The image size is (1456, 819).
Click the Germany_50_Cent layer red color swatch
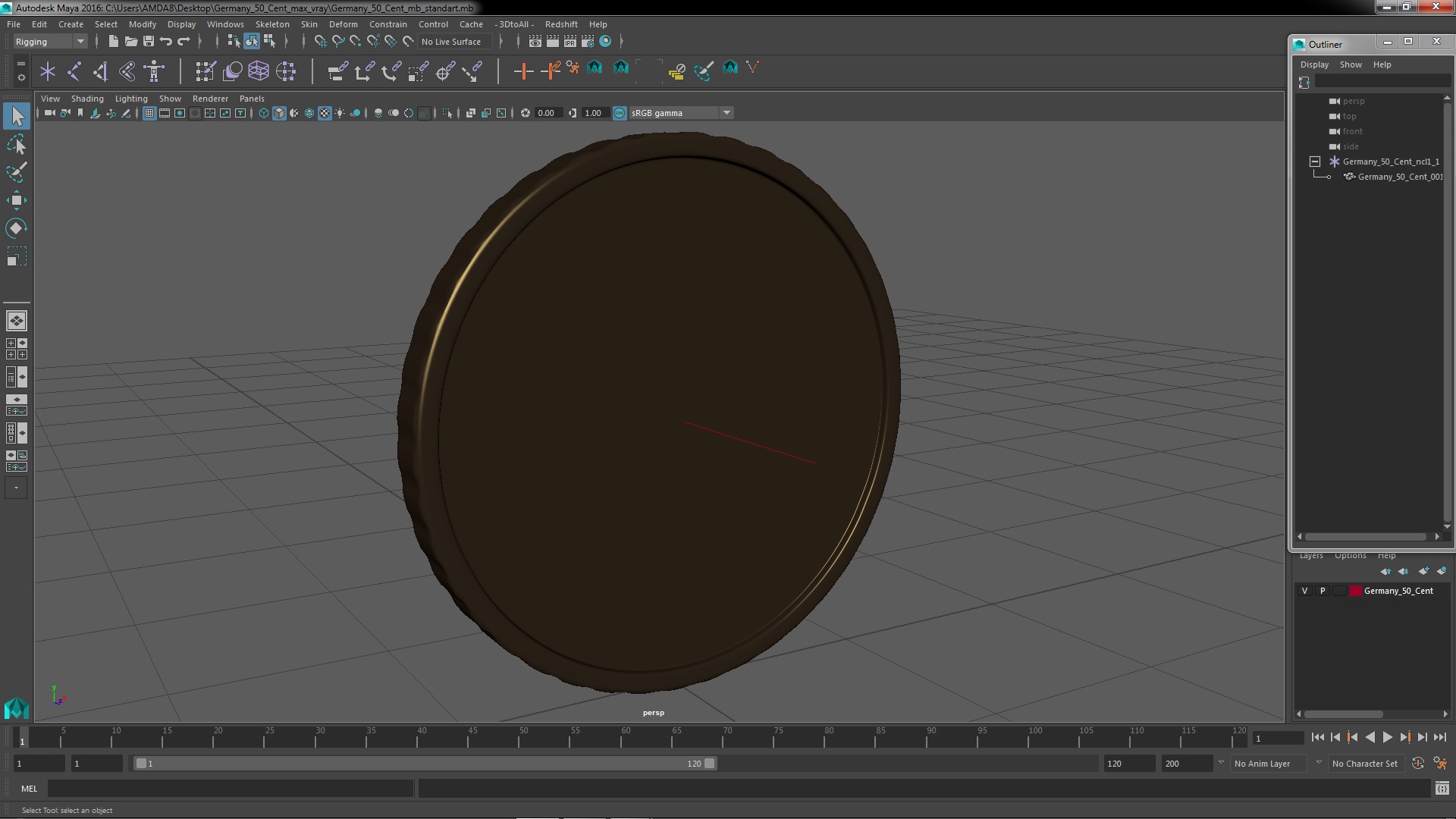click(1355, 591)
